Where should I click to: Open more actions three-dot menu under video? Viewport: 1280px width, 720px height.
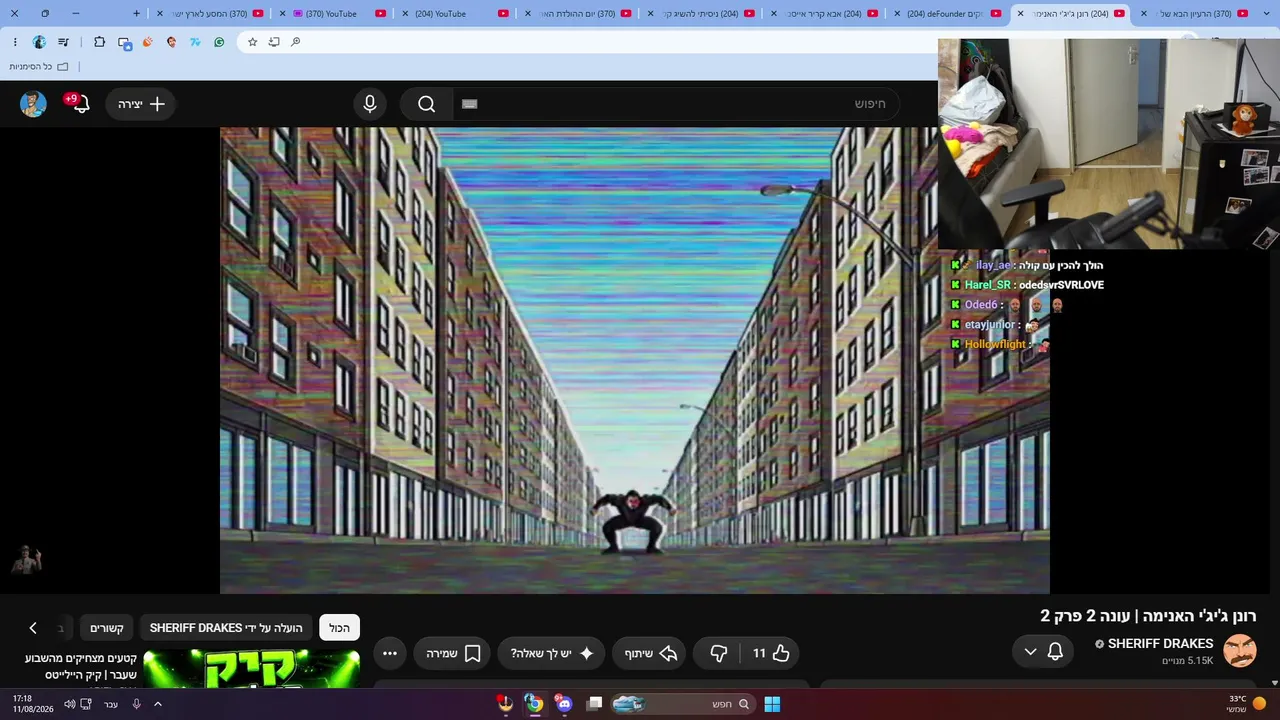coord(390,653)
